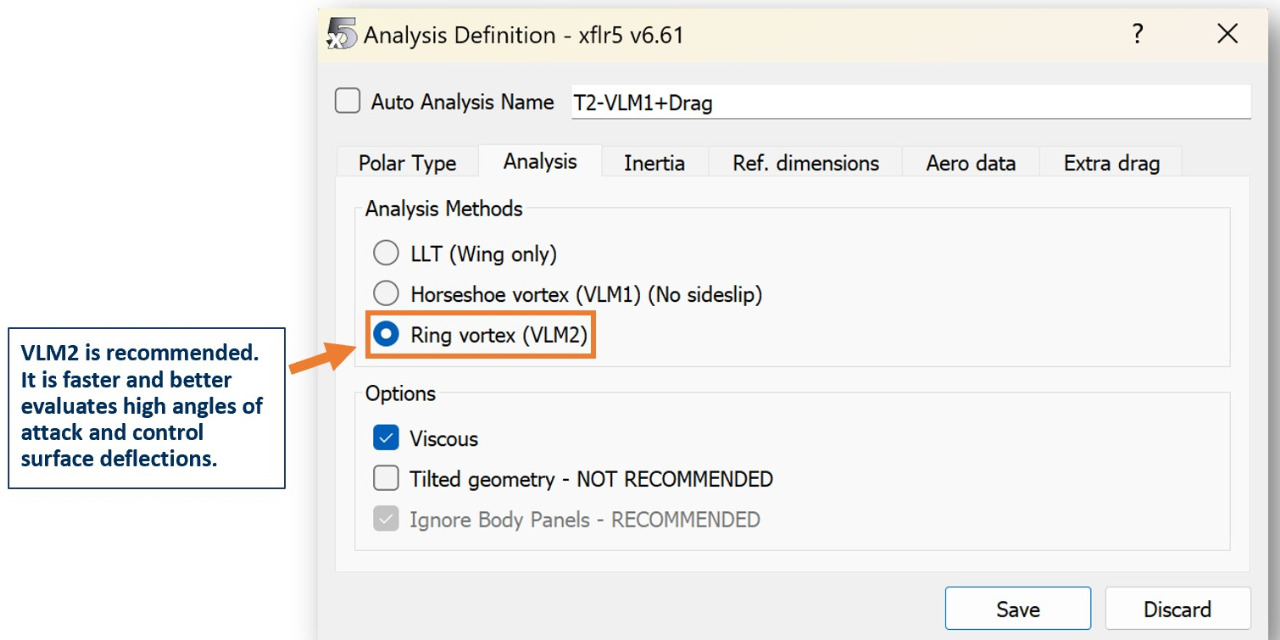Click the Ignore Body Panels checkbox
The width and height of the screenshot is (1280, 640).
(386, 519)
